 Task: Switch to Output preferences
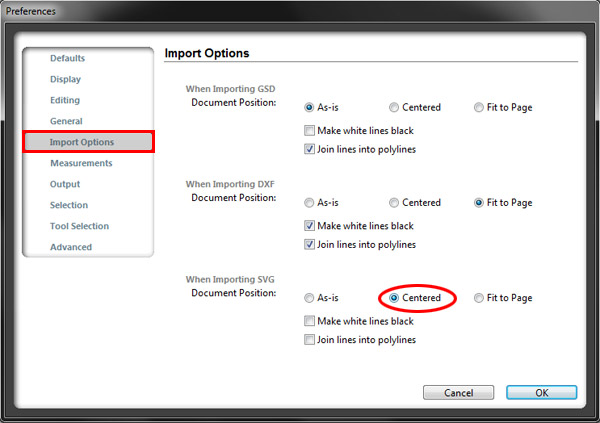pos(65,184)
